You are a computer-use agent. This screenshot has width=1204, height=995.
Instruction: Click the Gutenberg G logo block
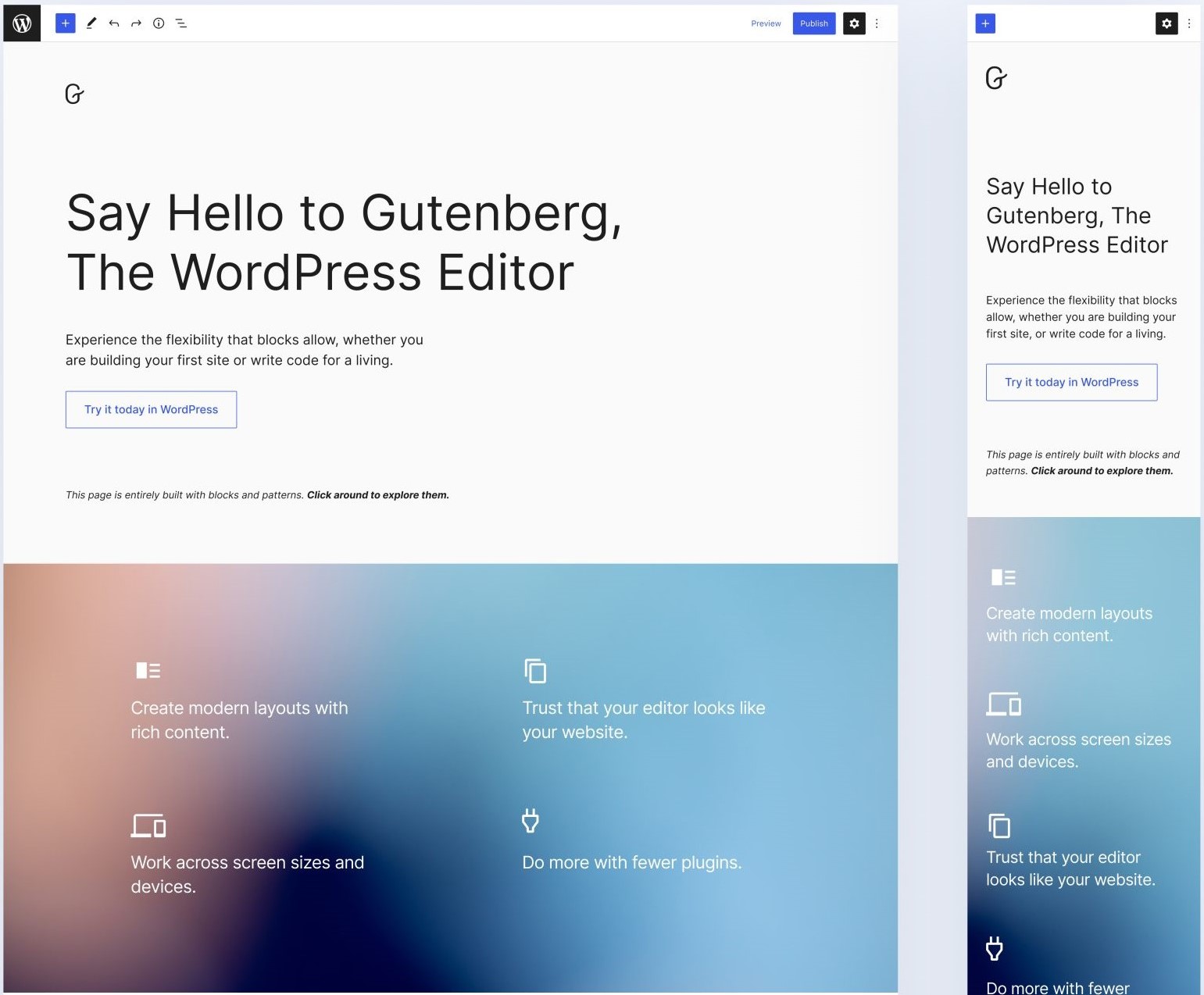pos(74,95)
